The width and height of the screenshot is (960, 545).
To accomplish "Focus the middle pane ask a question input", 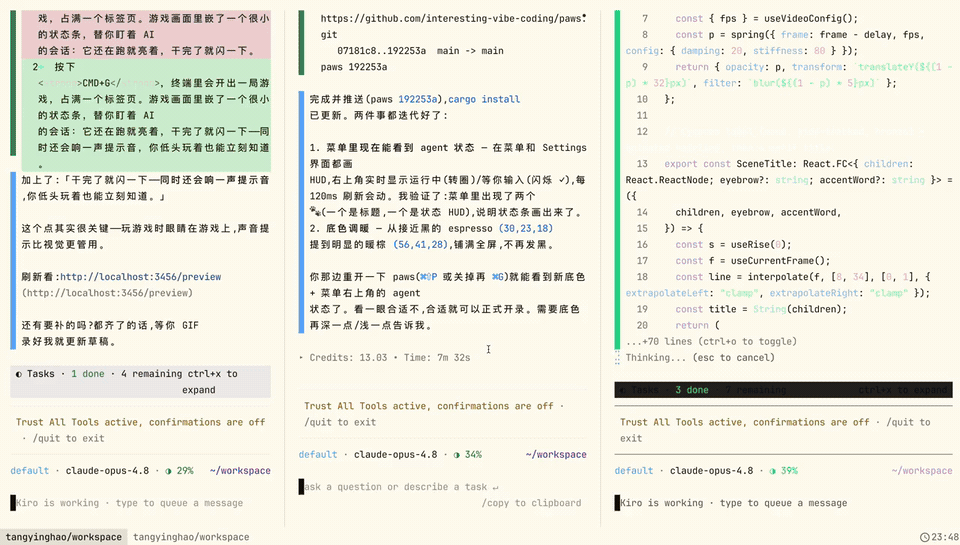I will click(442, 487).
